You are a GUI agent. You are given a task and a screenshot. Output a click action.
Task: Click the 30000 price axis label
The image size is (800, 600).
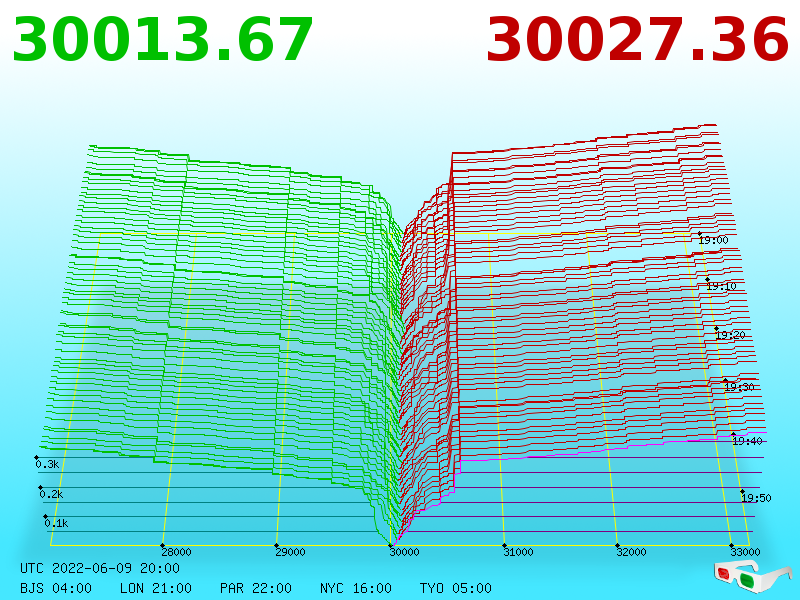[404, 552]
